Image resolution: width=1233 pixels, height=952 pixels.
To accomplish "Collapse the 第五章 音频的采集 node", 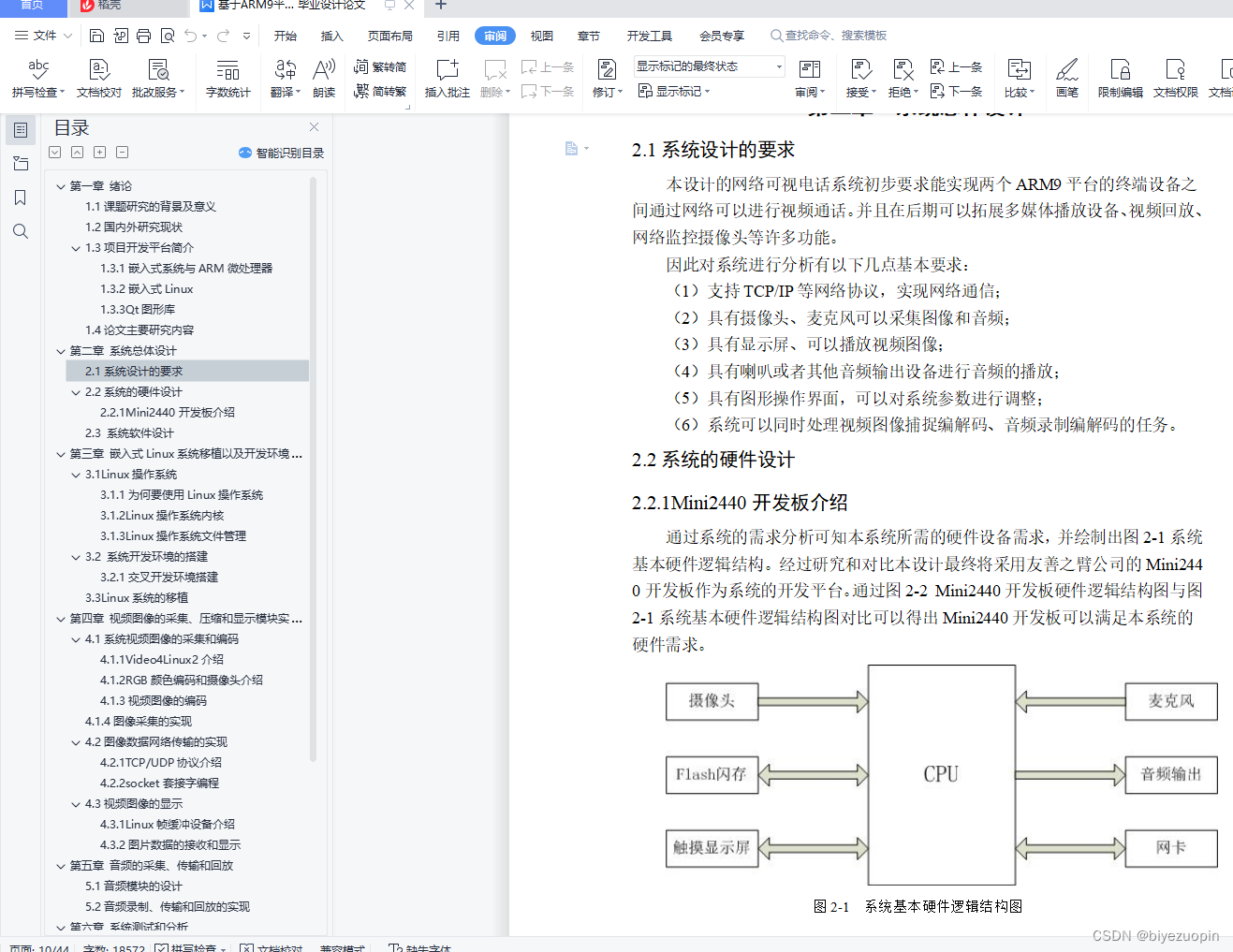I will coord(60,866).
